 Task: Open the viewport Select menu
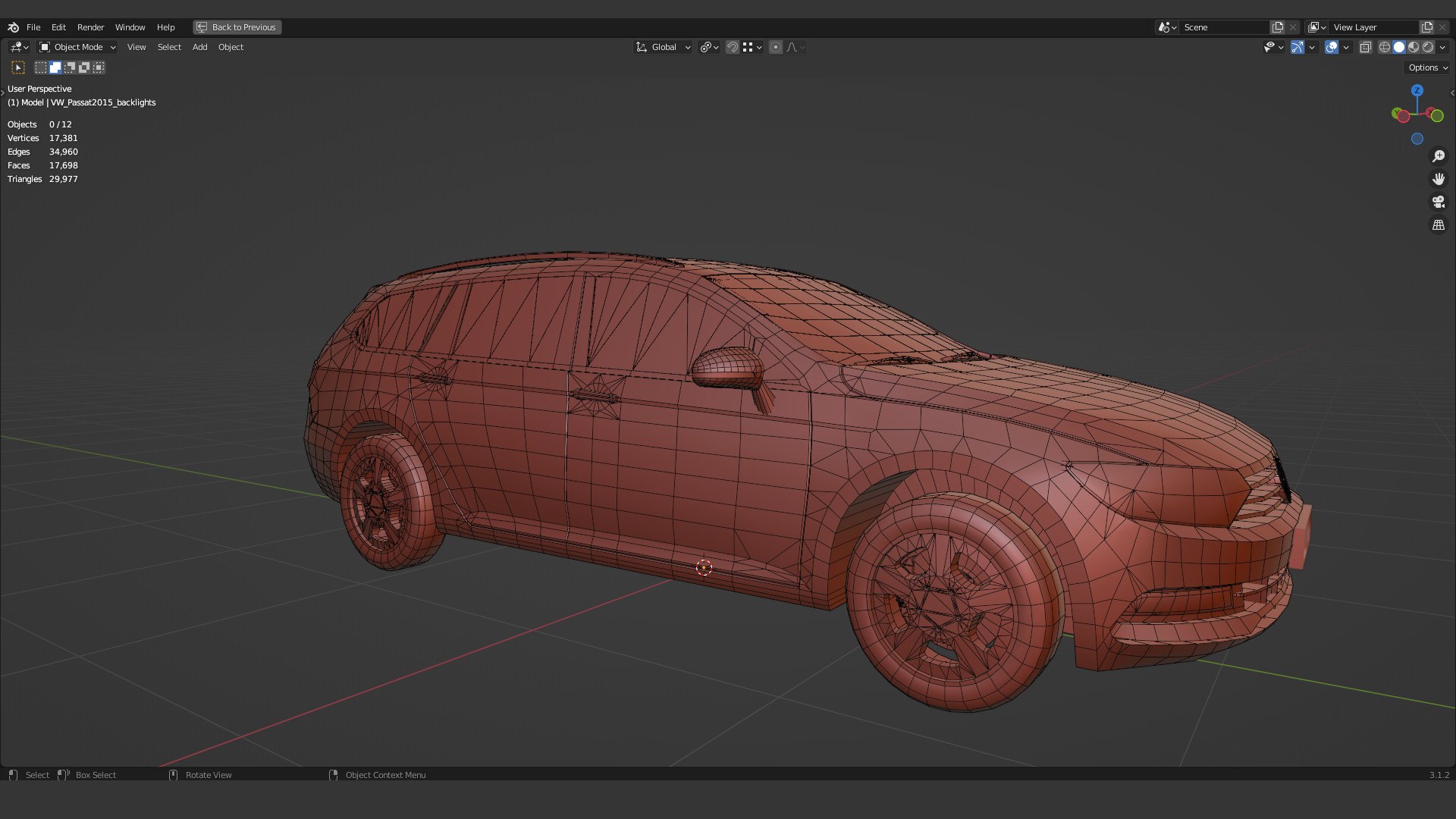[x=169, y=47]
